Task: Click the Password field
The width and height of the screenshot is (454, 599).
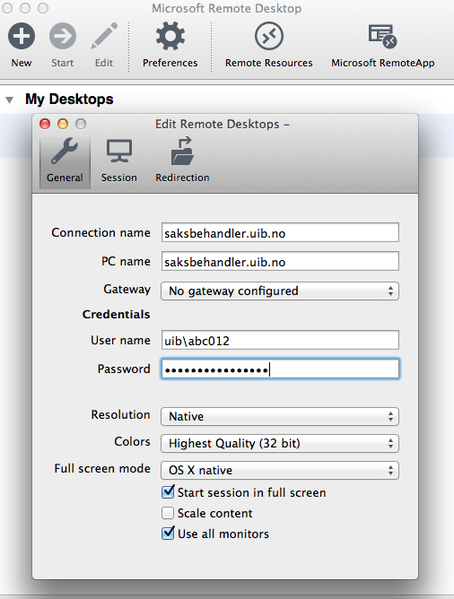Action: point(280,369)
